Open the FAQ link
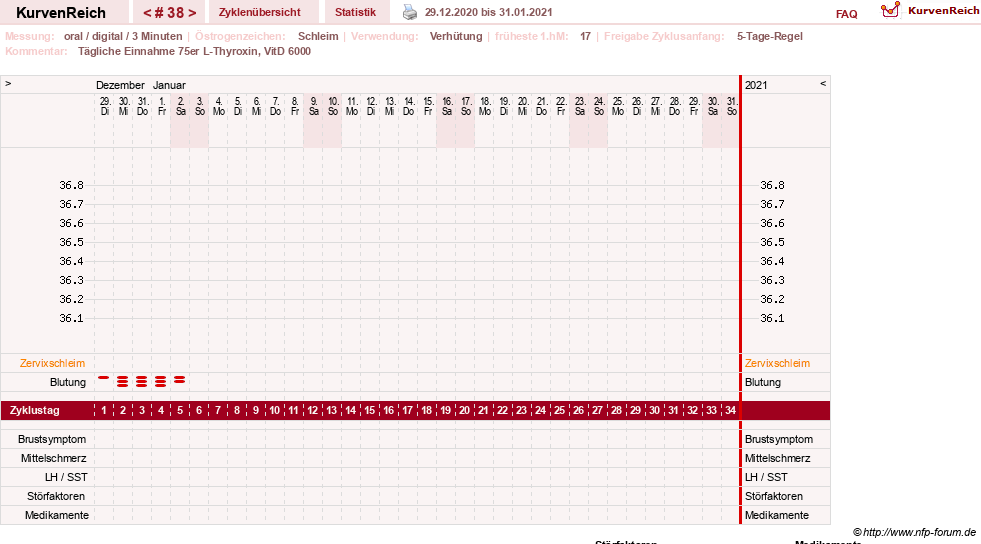Screen dimensions: 981x544 tap(846, 14)
